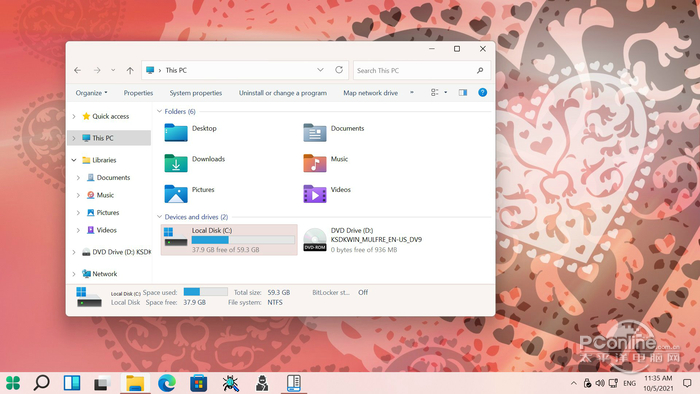Click ENG language indicator

[x=629, y=383]
